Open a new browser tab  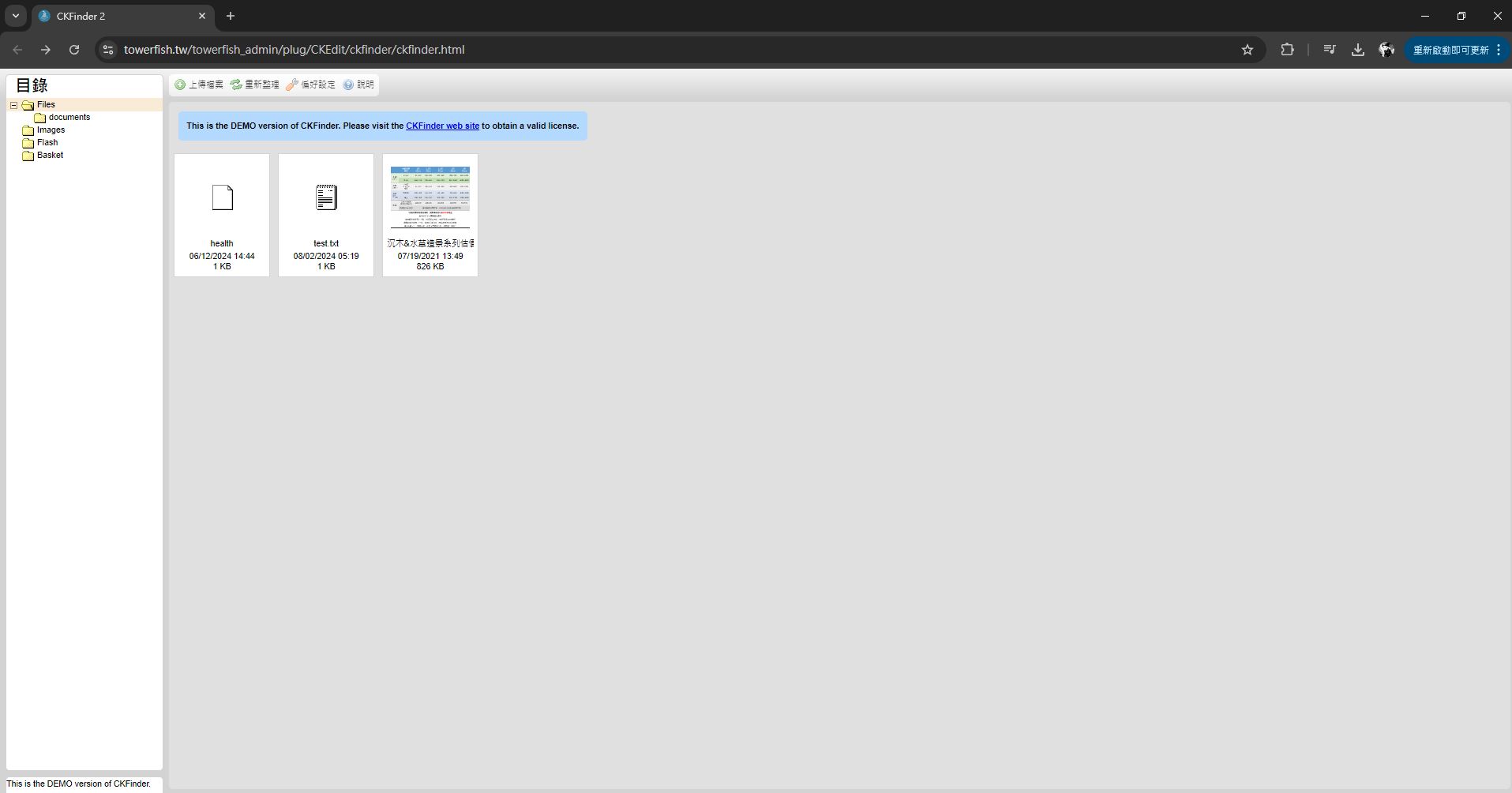[231, 16]
